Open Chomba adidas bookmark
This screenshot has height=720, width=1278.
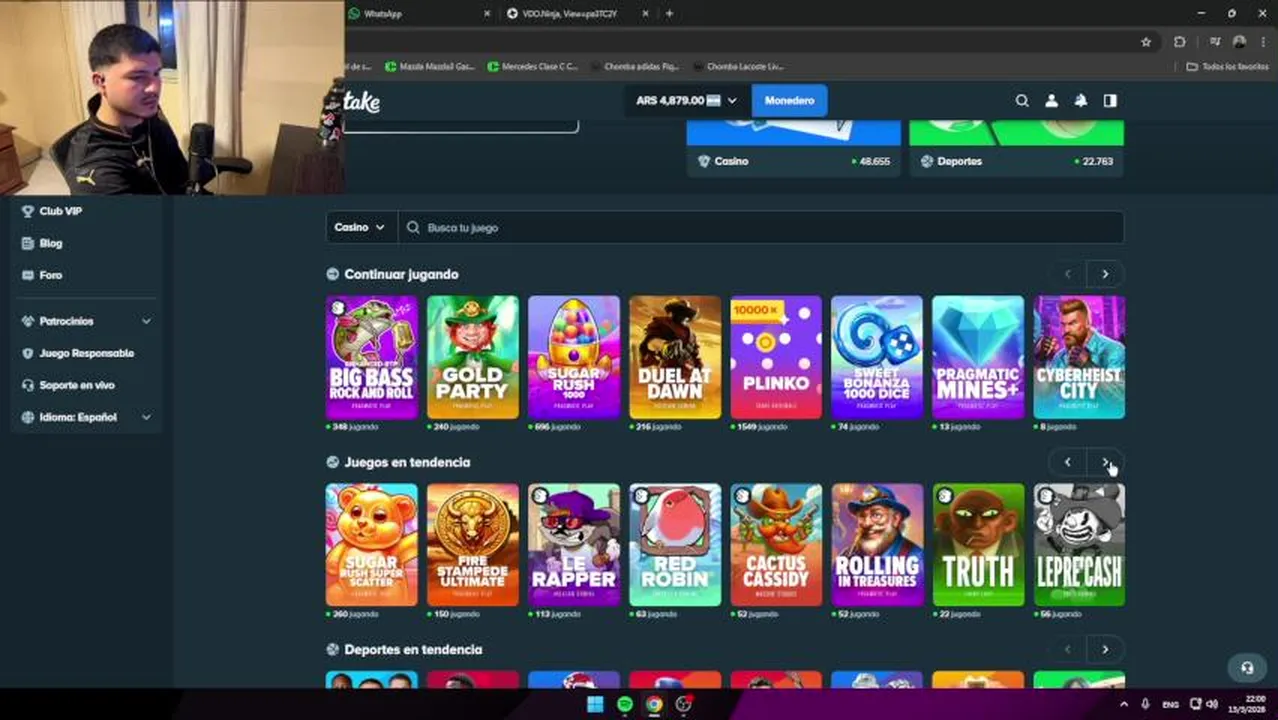click(633, 67)
